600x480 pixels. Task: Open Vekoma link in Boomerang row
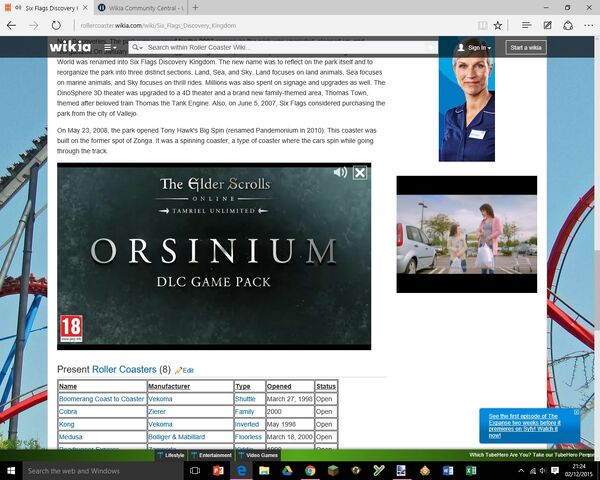160,399
